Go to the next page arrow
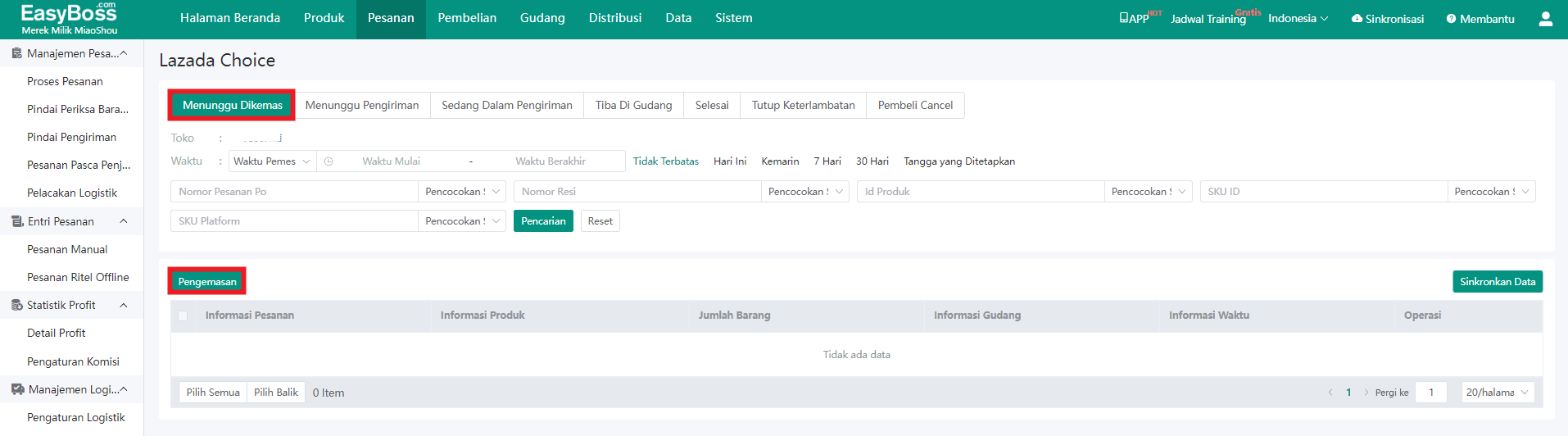 click(x=1366, y=393)
